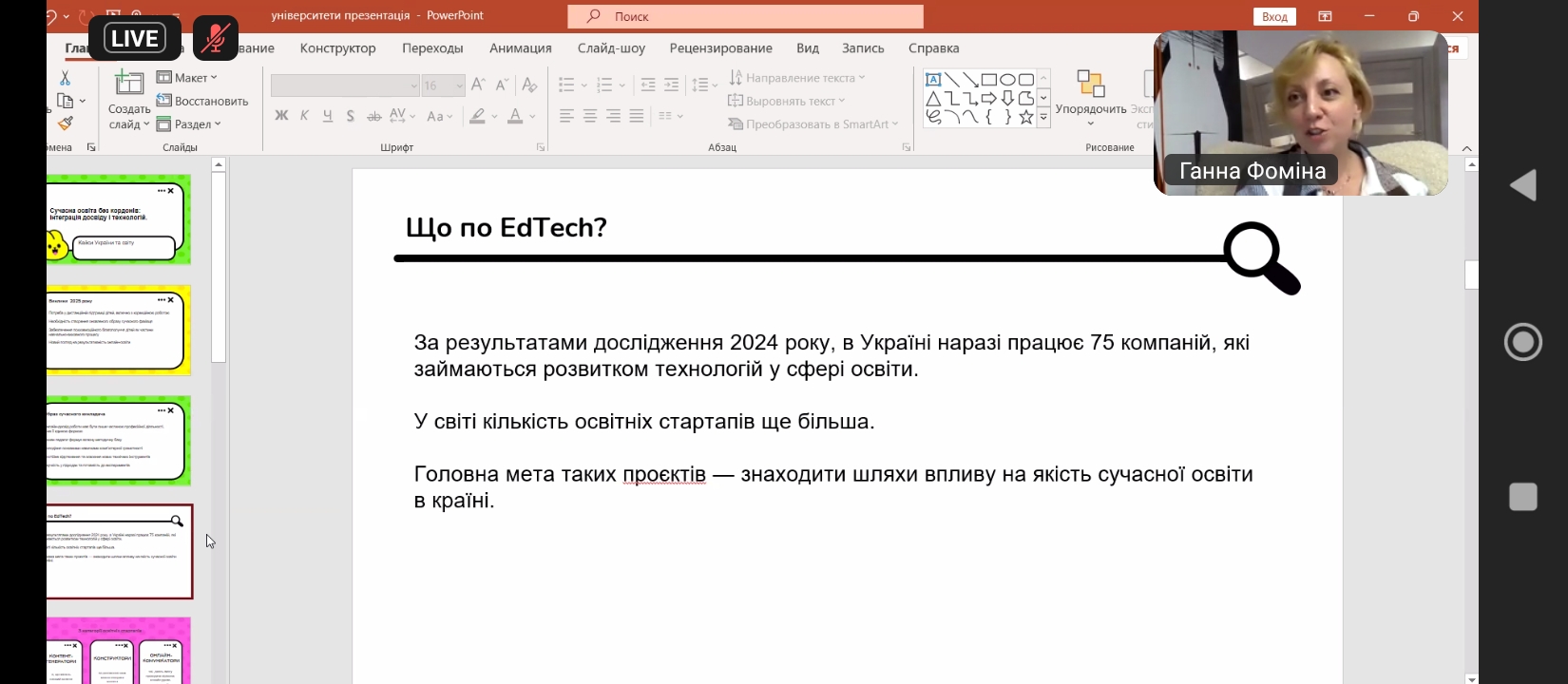Open the font size combo box
The width and height of the screenshot is (1568, 684).
[443, 85]
